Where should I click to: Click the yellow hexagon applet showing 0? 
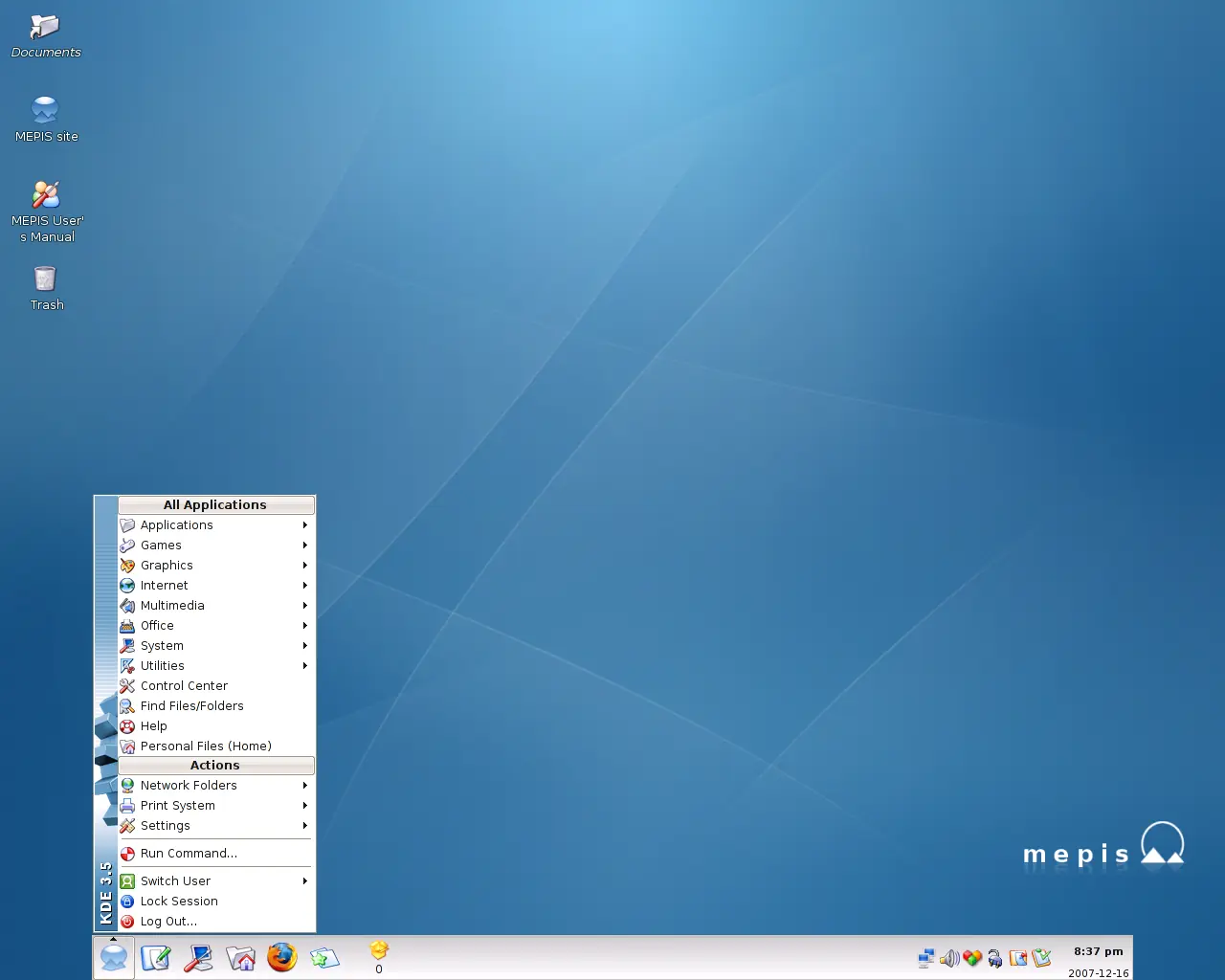379,957
